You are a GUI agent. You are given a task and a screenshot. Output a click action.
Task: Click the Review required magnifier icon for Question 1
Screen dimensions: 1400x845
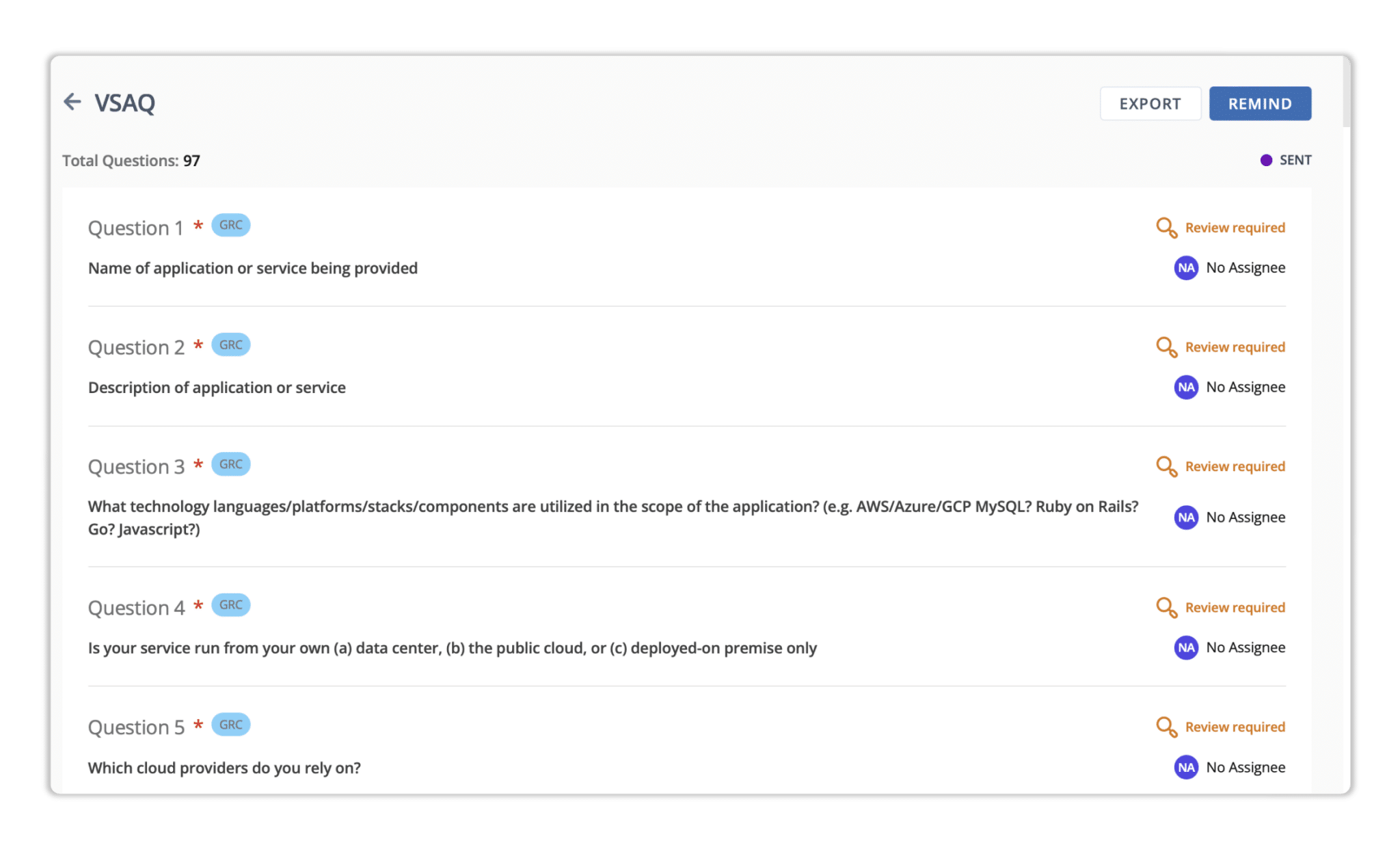[x=1166, y=228]
